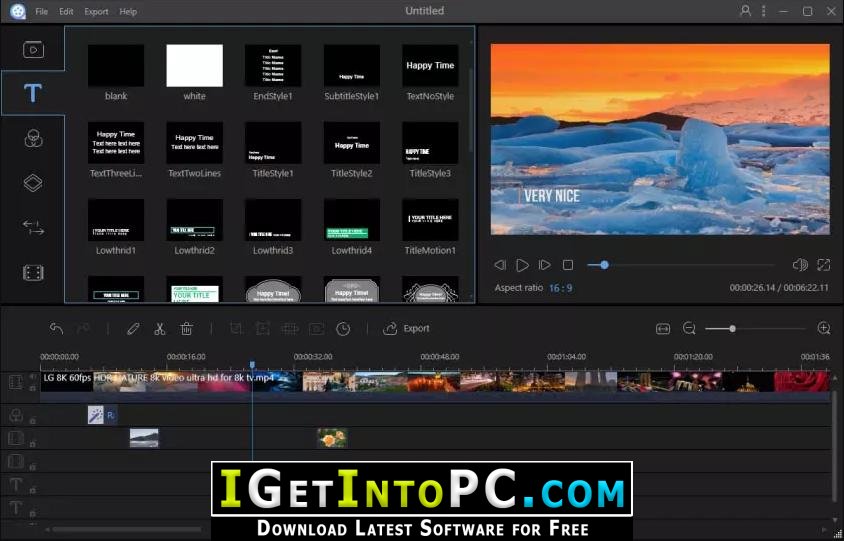Select the TitleStyle2 template
Screen dimensions: 844x541
click(351, 150)
